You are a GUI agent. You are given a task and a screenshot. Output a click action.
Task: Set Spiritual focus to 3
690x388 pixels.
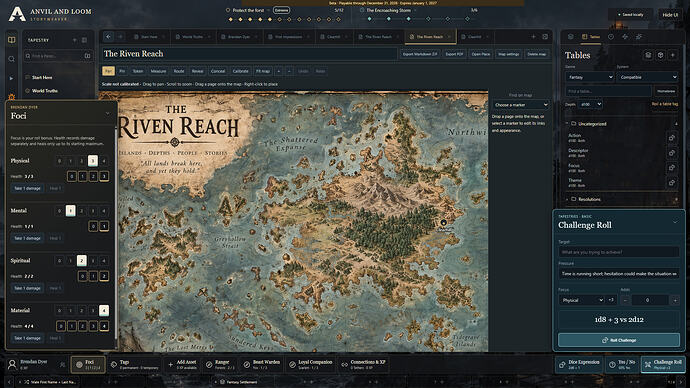92,260
